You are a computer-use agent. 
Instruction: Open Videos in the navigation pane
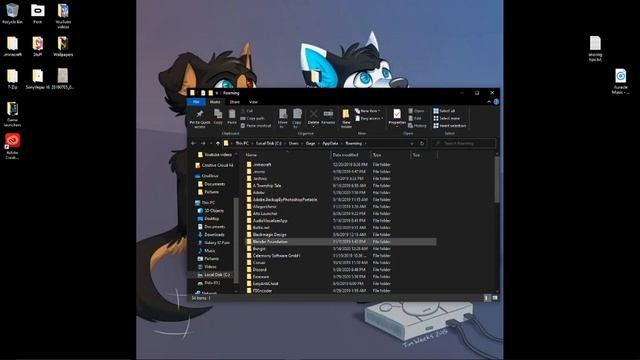click(210, 267)
